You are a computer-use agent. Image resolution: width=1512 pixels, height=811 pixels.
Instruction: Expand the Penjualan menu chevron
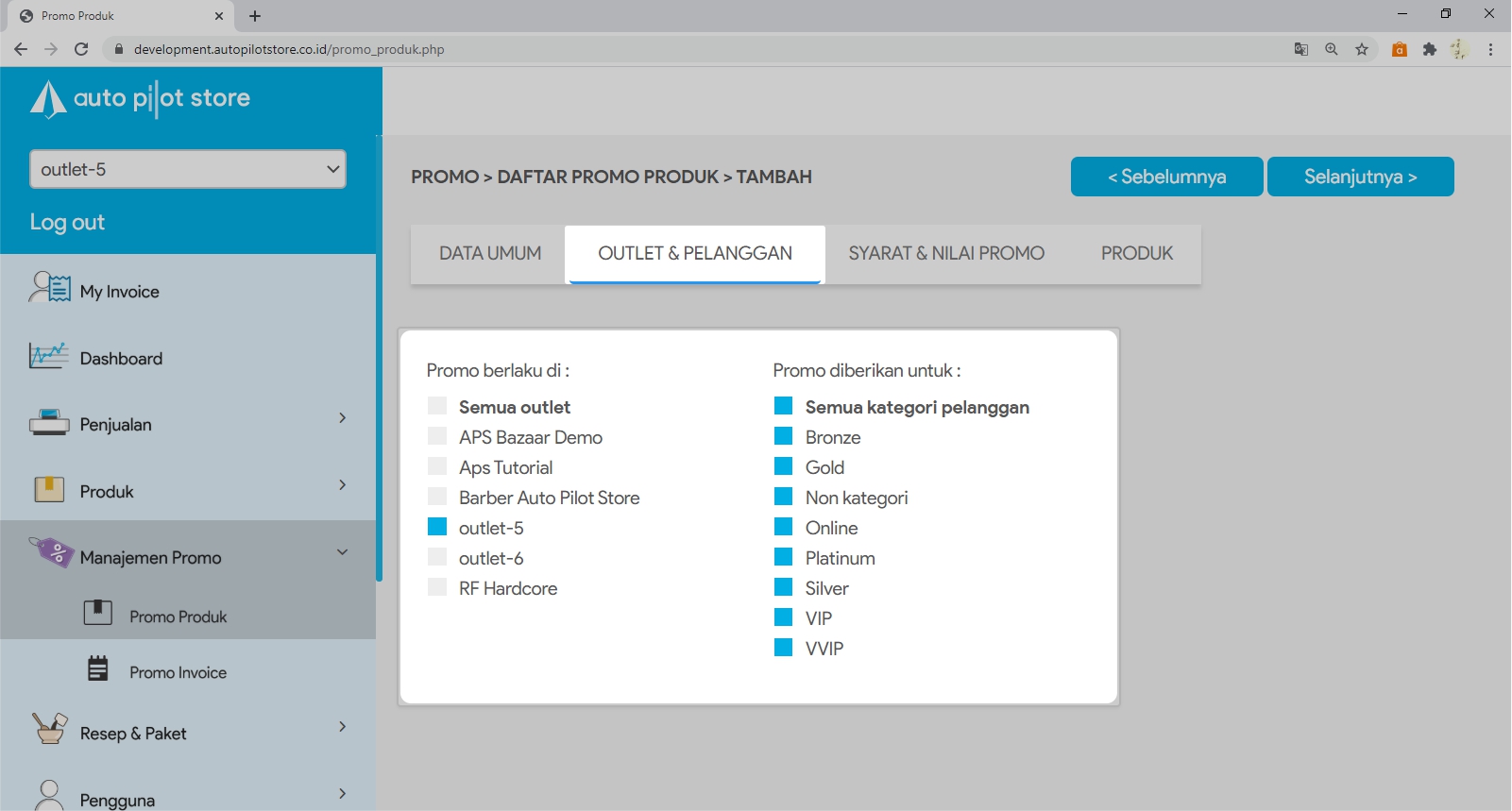(342, 417)
